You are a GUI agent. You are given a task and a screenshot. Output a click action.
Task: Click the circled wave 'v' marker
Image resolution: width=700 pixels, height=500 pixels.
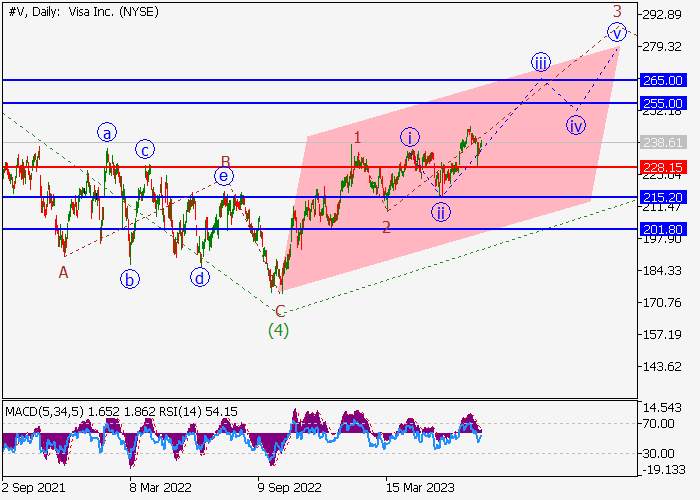click(x=617, y=33)
